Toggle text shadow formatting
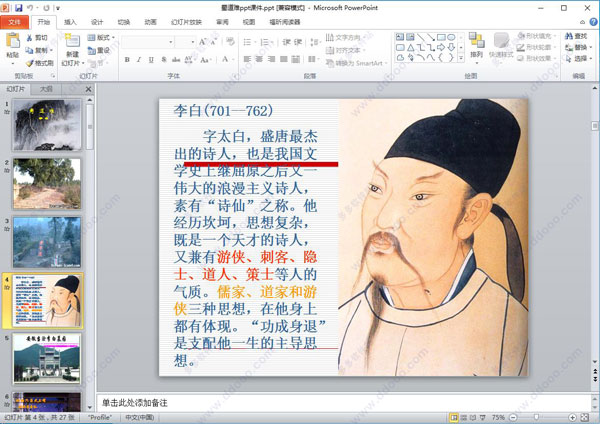 pyautogui.click(x=164, y=59)
